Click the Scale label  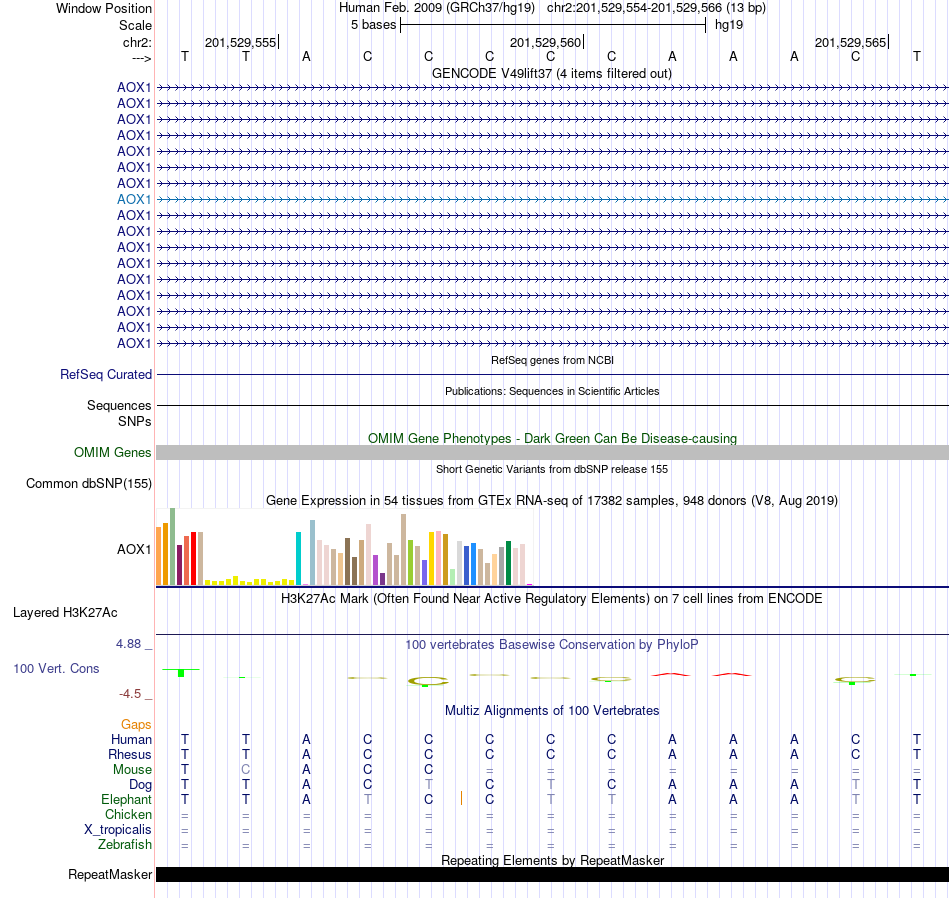coord(136,25)
